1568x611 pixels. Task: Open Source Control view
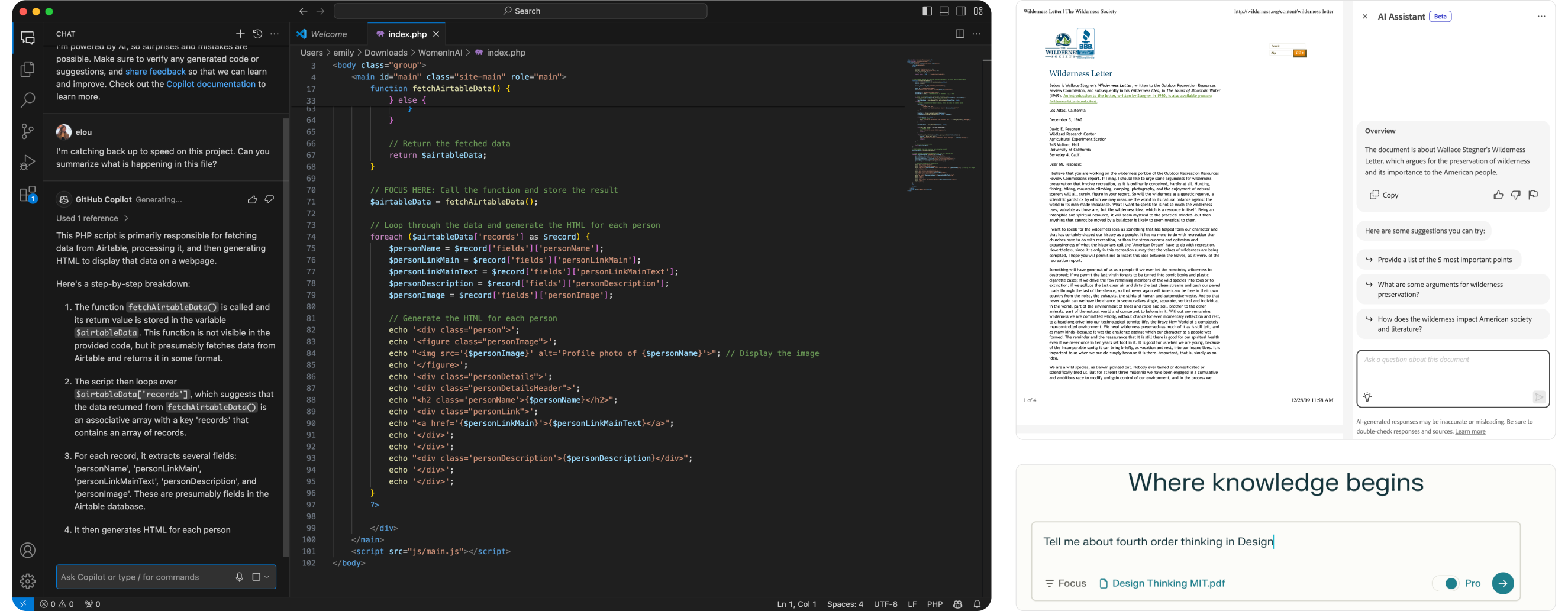point(27,131)
